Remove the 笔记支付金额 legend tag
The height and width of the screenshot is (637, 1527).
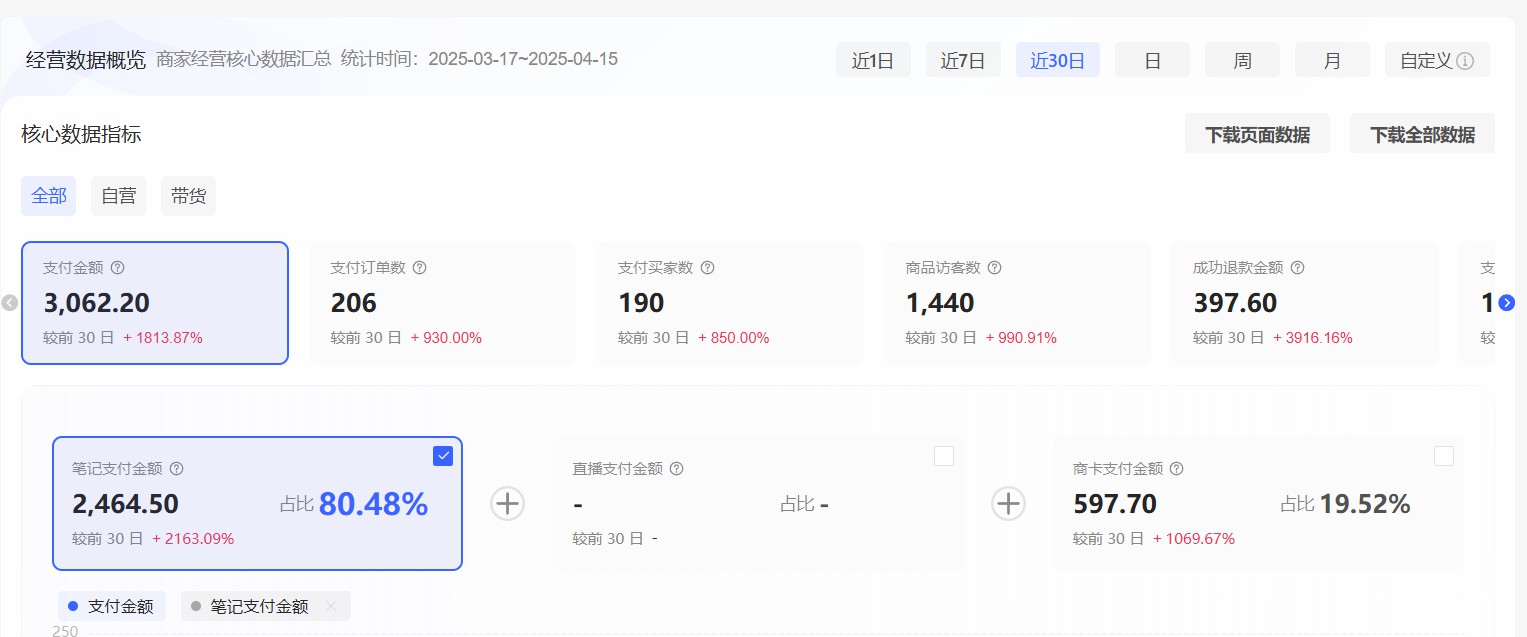coord(331,606)
